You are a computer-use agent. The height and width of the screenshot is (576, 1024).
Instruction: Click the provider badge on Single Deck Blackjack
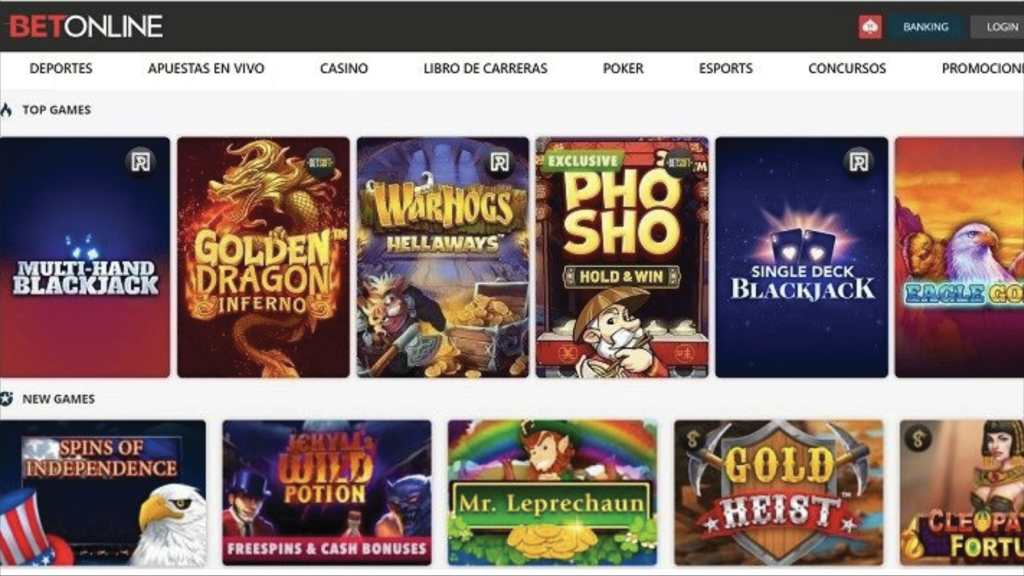858,161
